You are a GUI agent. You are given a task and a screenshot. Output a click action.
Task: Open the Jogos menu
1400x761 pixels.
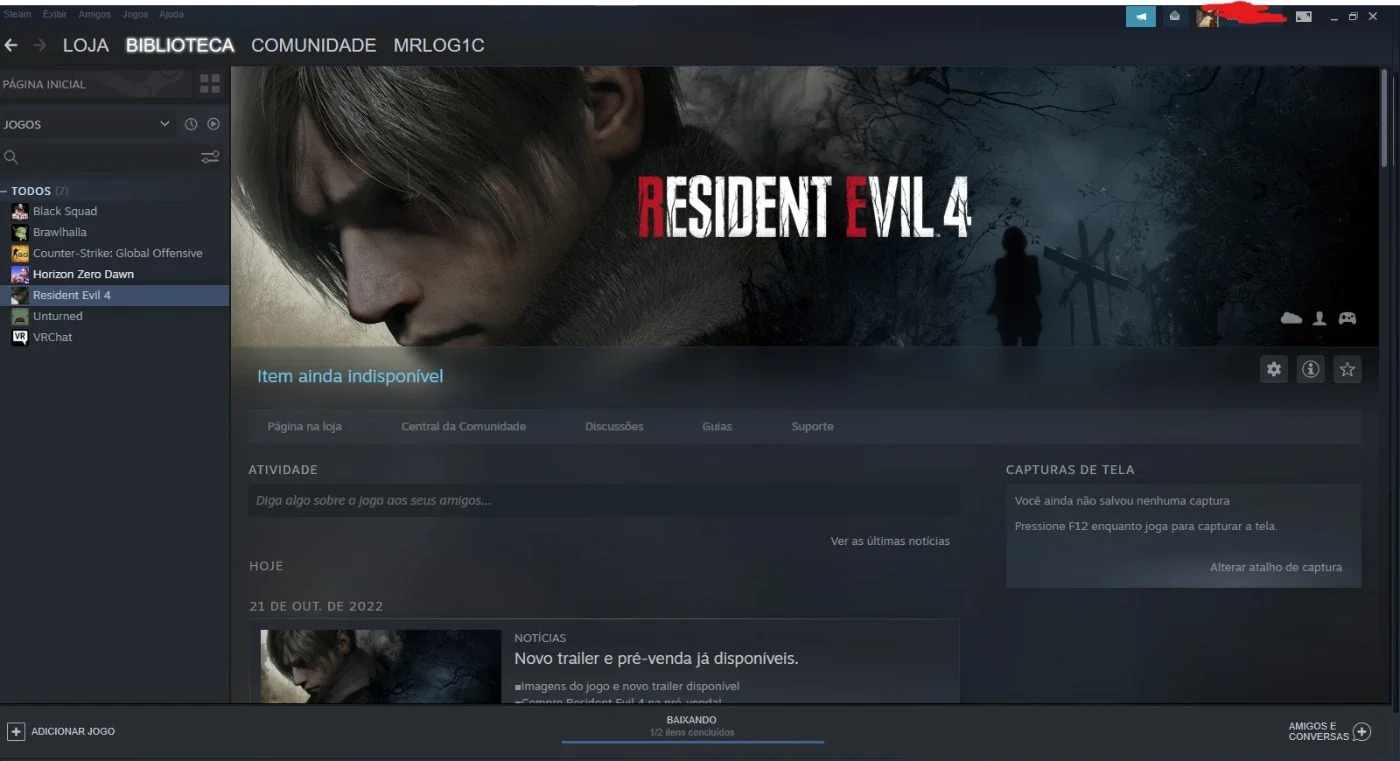[x=135, y=14]
